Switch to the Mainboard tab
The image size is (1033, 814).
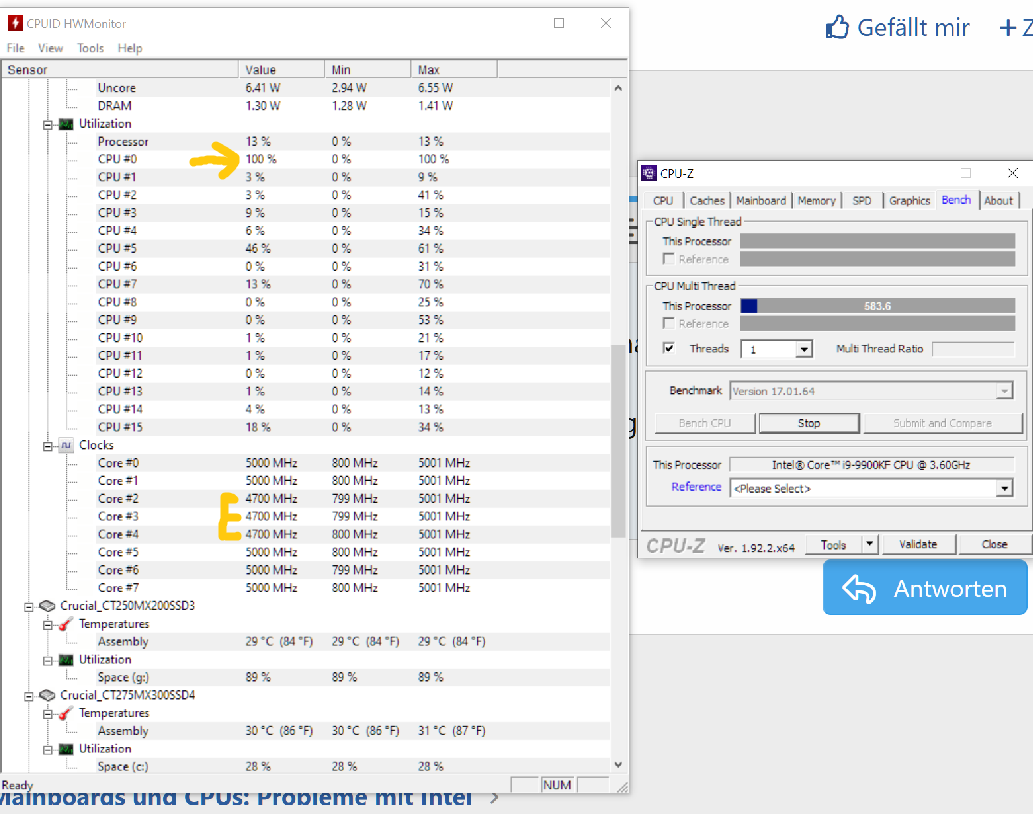coord(761,200)
